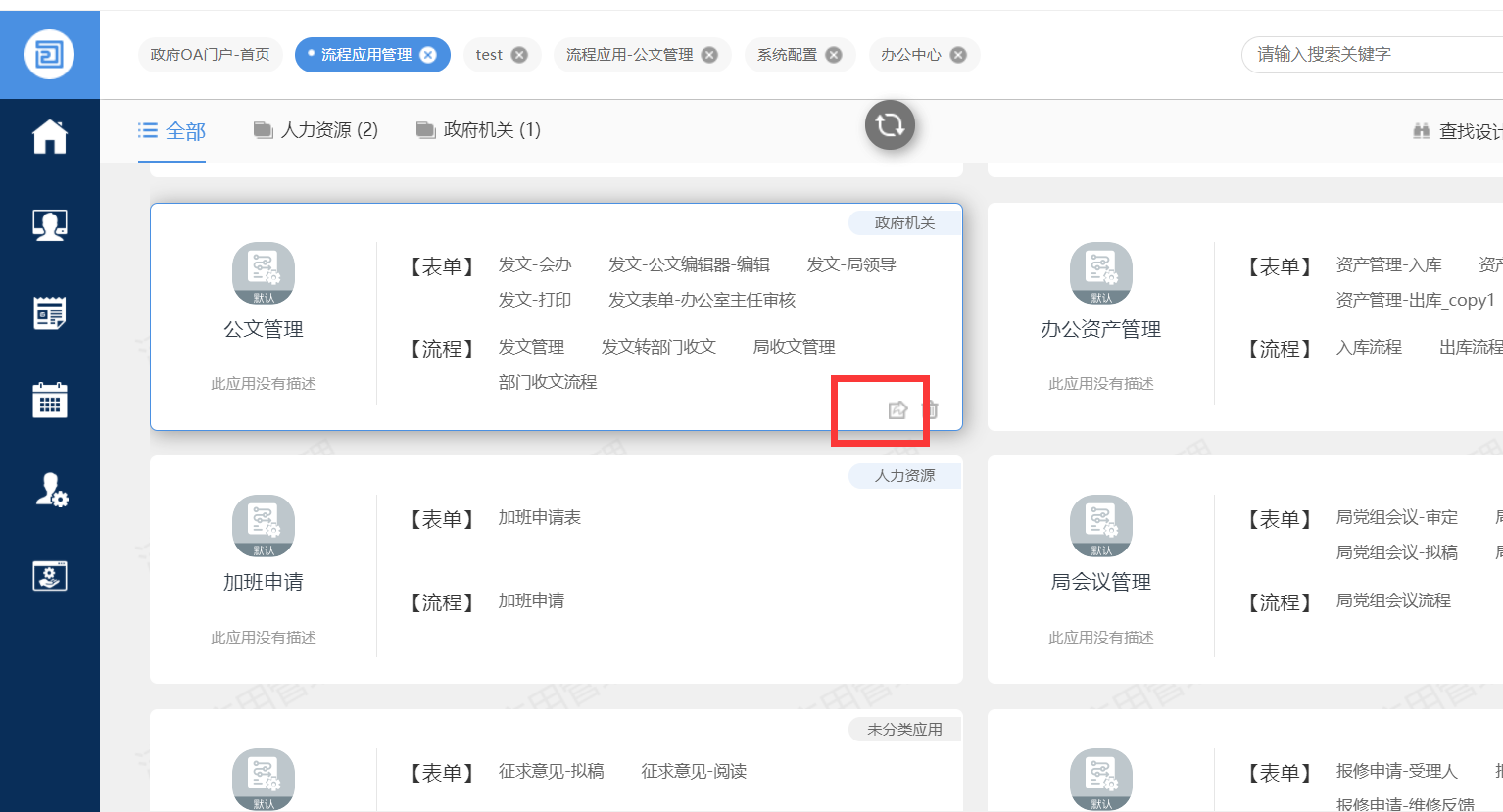Open the 报修申请-受理人 form
Screen dimensions: 1503x812
[x=1397, y=771]
